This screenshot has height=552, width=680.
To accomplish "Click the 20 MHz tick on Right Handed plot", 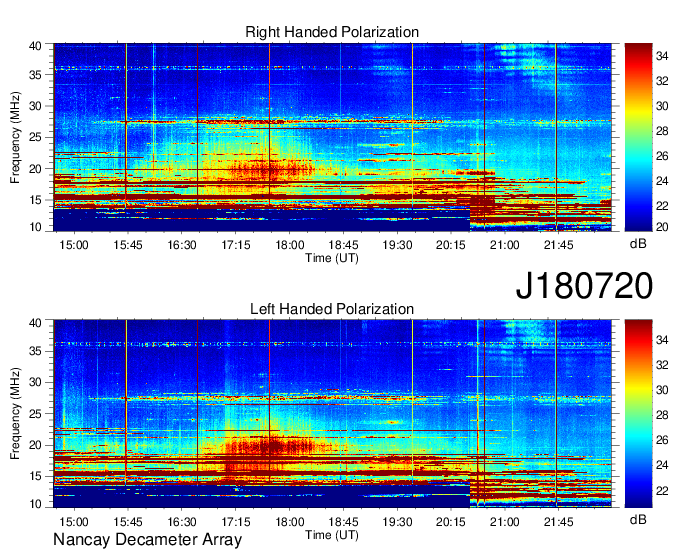I will 35,169.
